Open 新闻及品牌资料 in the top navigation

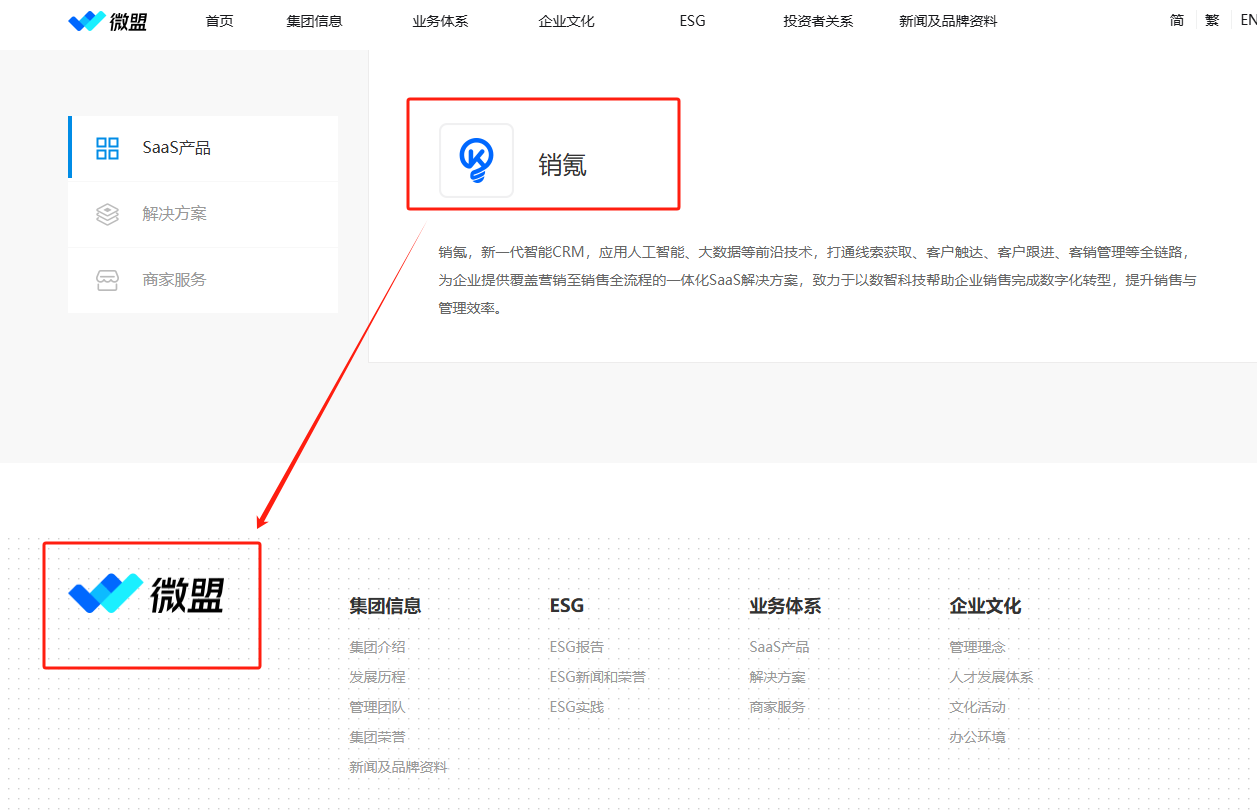point(948,21)
